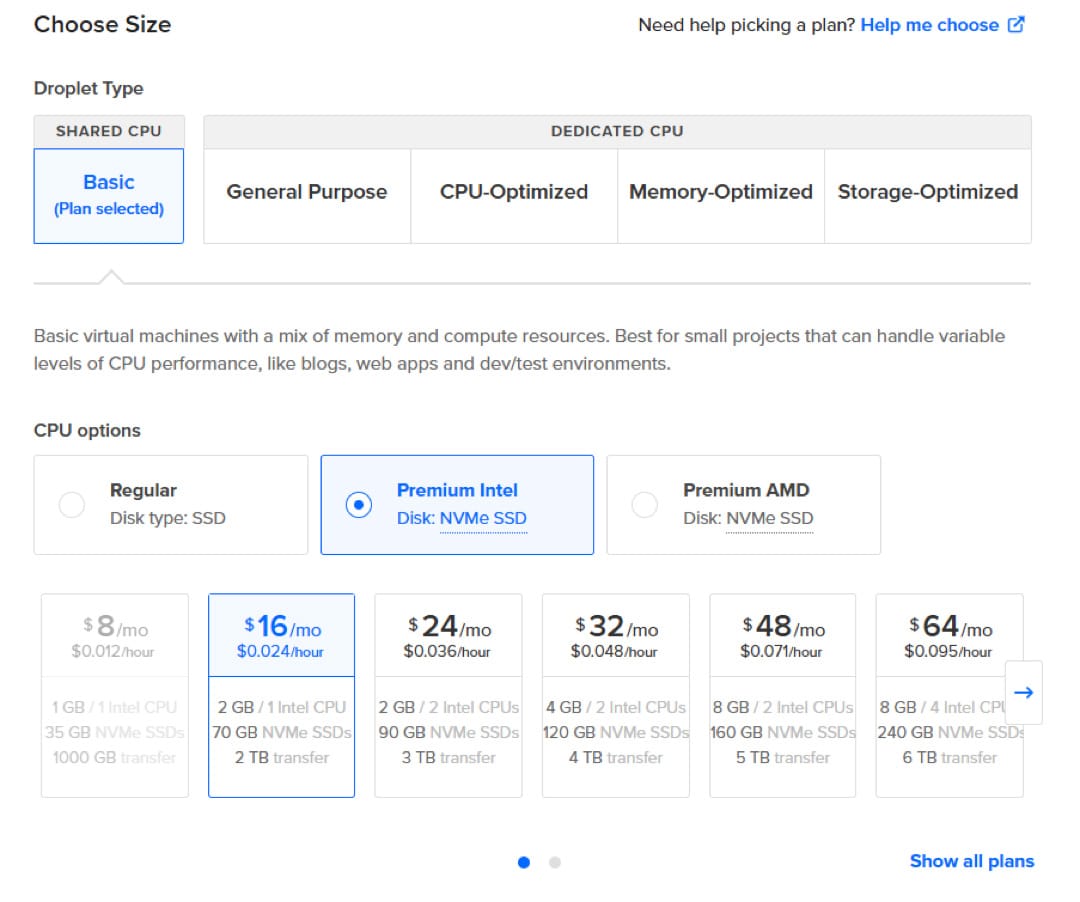
Task: Open the Help me choose link
Action: (929, 25)
